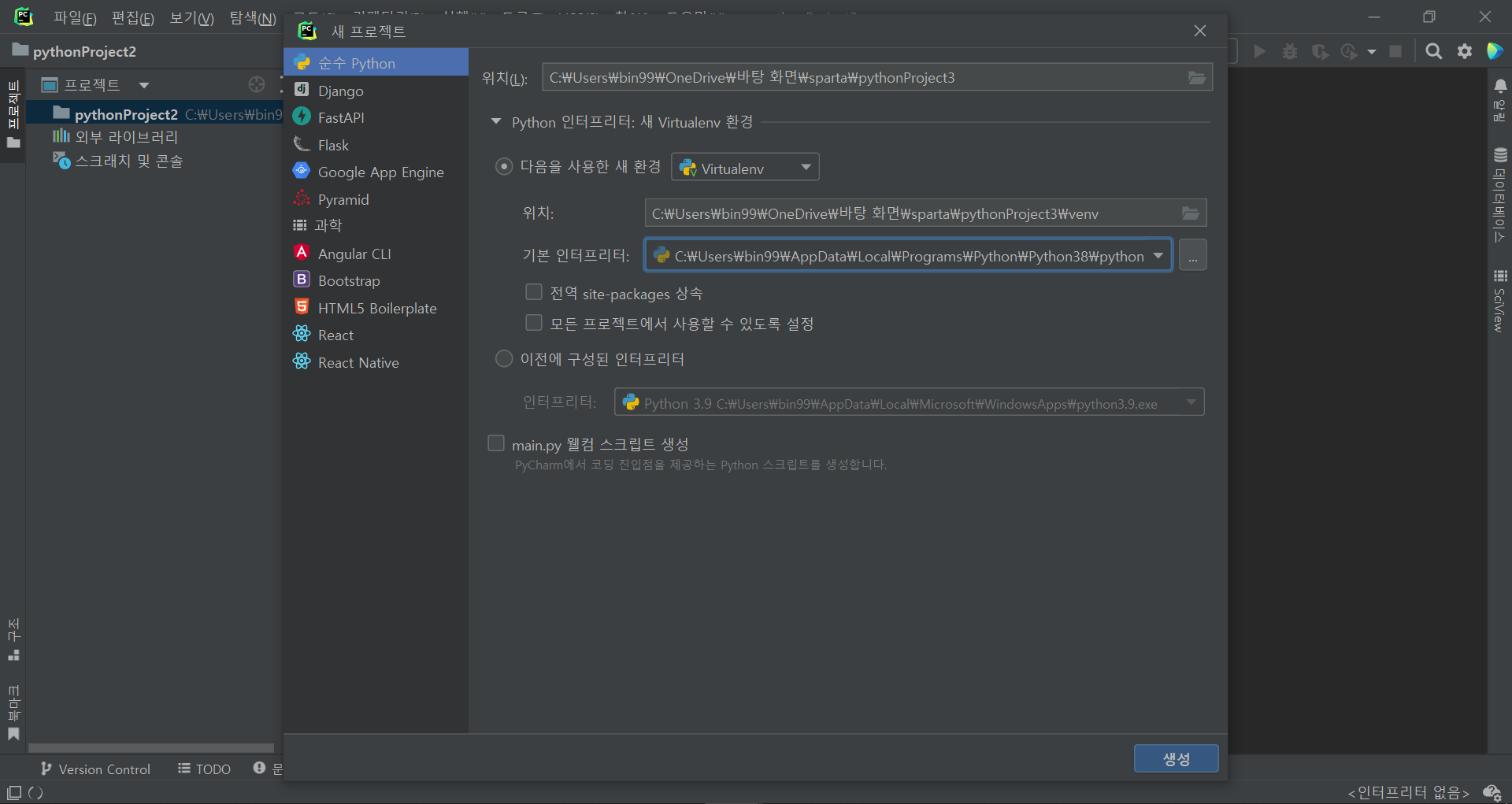Open the 파일 menu
The image size is (1512, 804).
75,18
